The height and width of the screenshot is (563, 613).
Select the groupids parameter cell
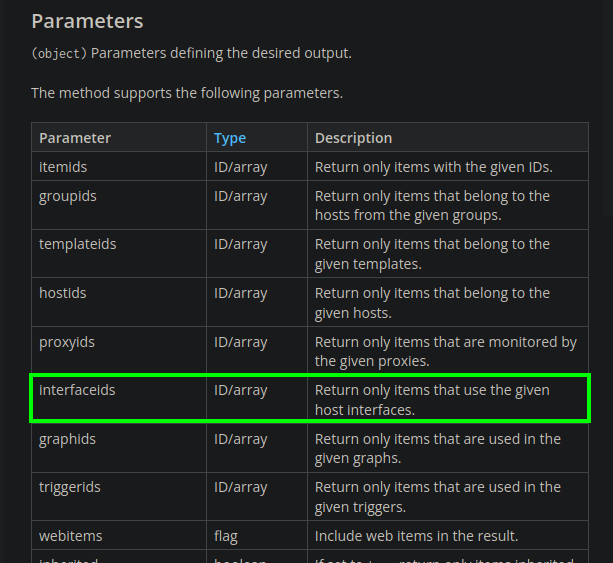tap(68, 196)
